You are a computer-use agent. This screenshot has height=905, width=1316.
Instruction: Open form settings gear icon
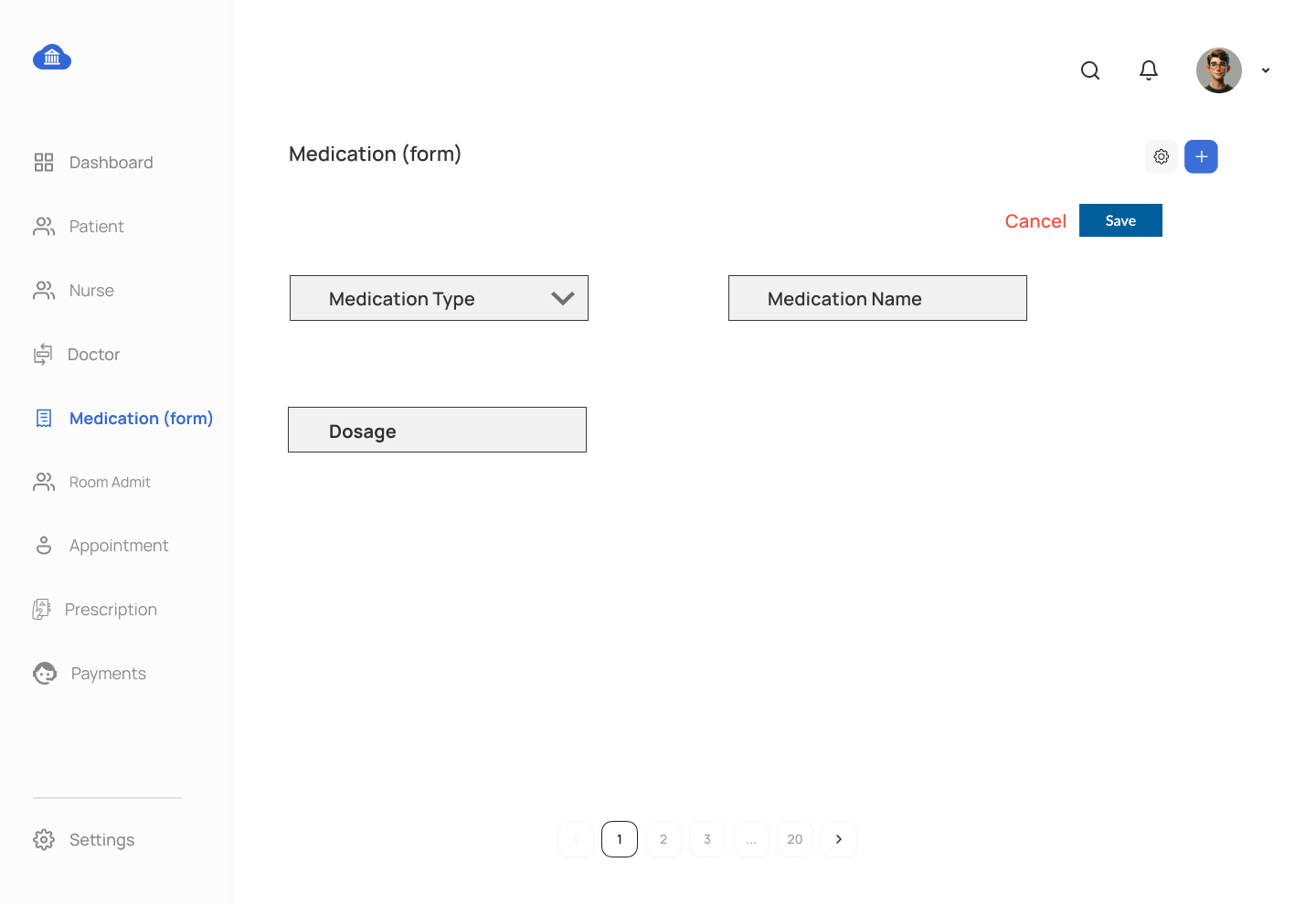coord(1162,156)
